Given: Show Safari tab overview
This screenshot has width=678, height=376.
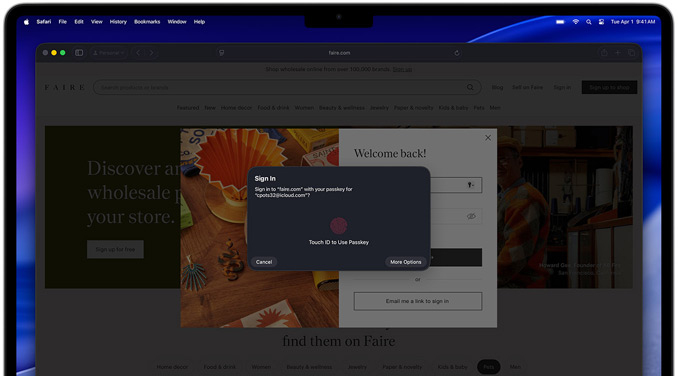Looking at the screenshot, I should [632, 53].
